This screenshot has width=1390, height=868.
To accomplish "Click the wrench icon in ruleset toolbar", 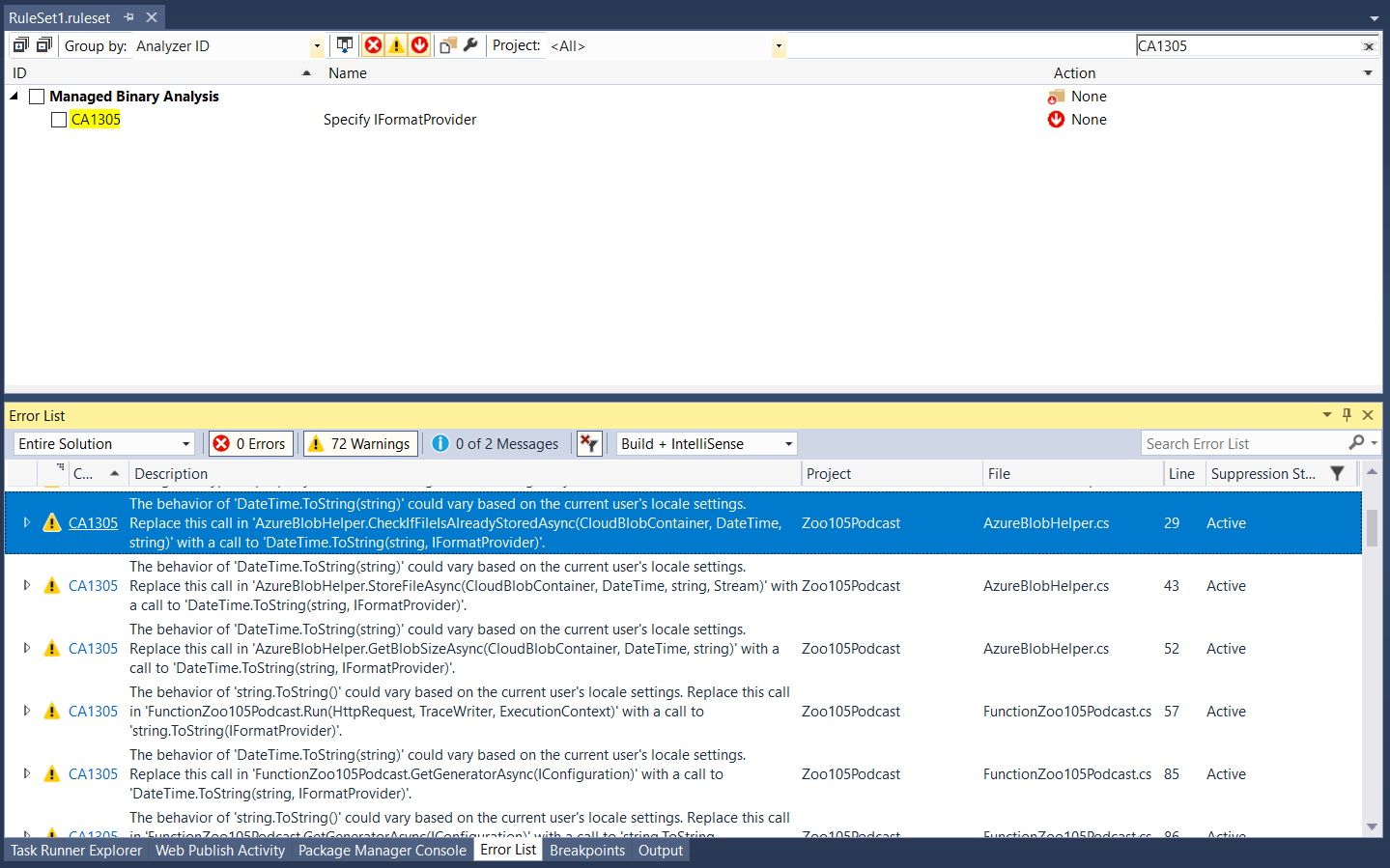I will click(470, 45).
